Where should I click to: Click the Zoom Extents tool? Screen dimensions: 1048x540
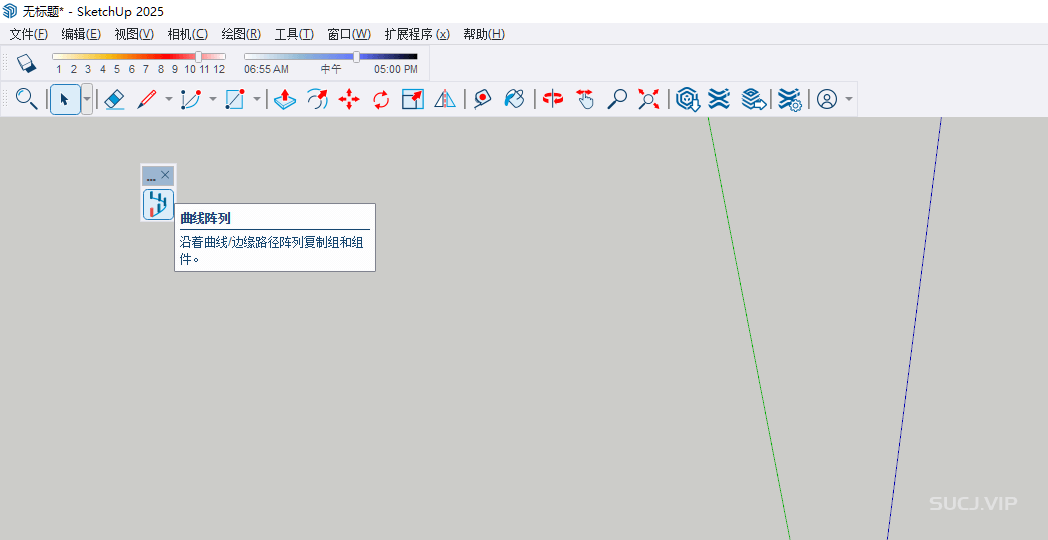648,100
